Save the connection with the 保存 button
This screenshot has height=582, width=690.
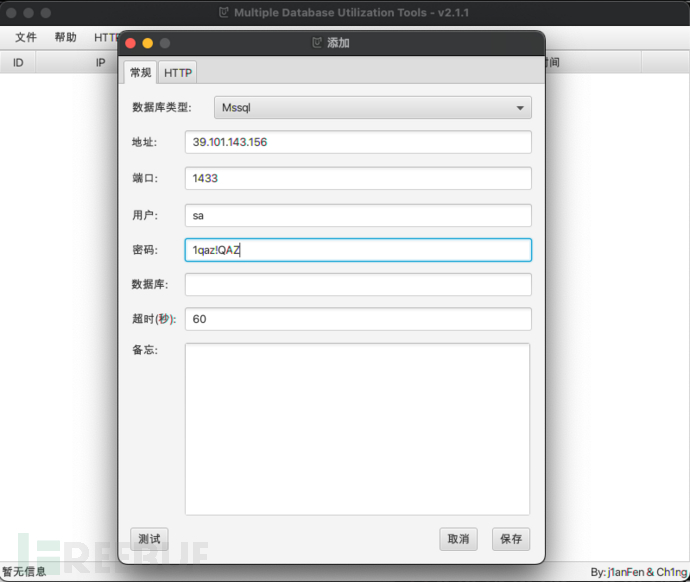coord(511,538)
